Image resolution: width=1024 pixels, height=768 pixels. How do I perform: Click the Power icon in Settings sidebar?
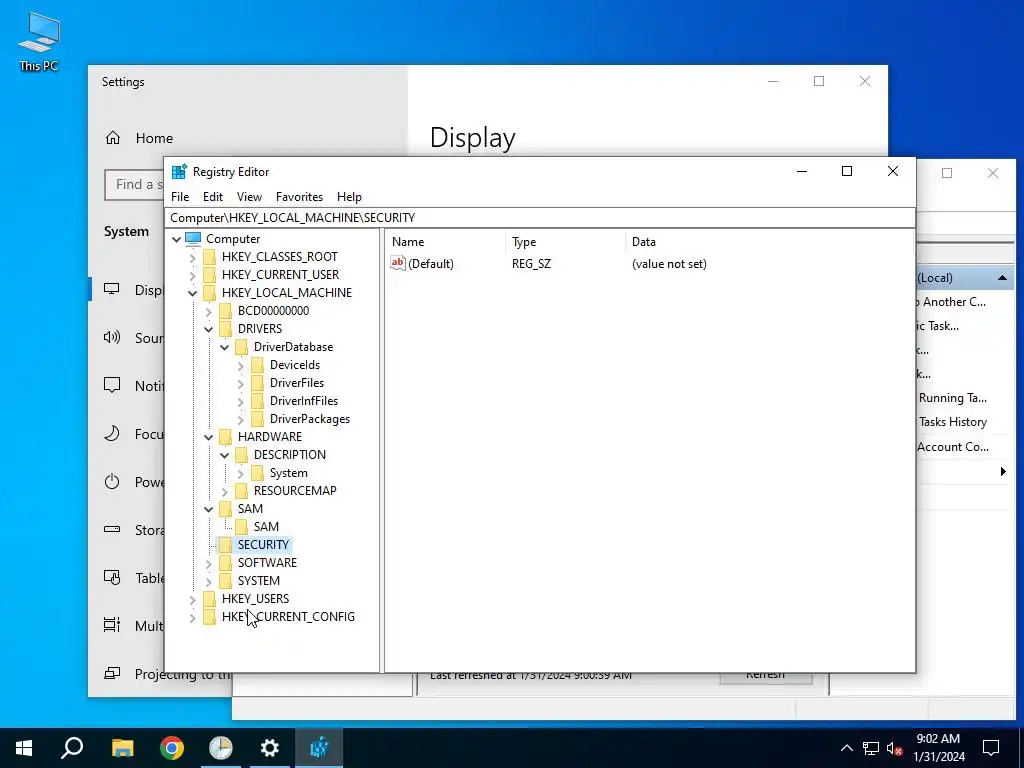112,482
